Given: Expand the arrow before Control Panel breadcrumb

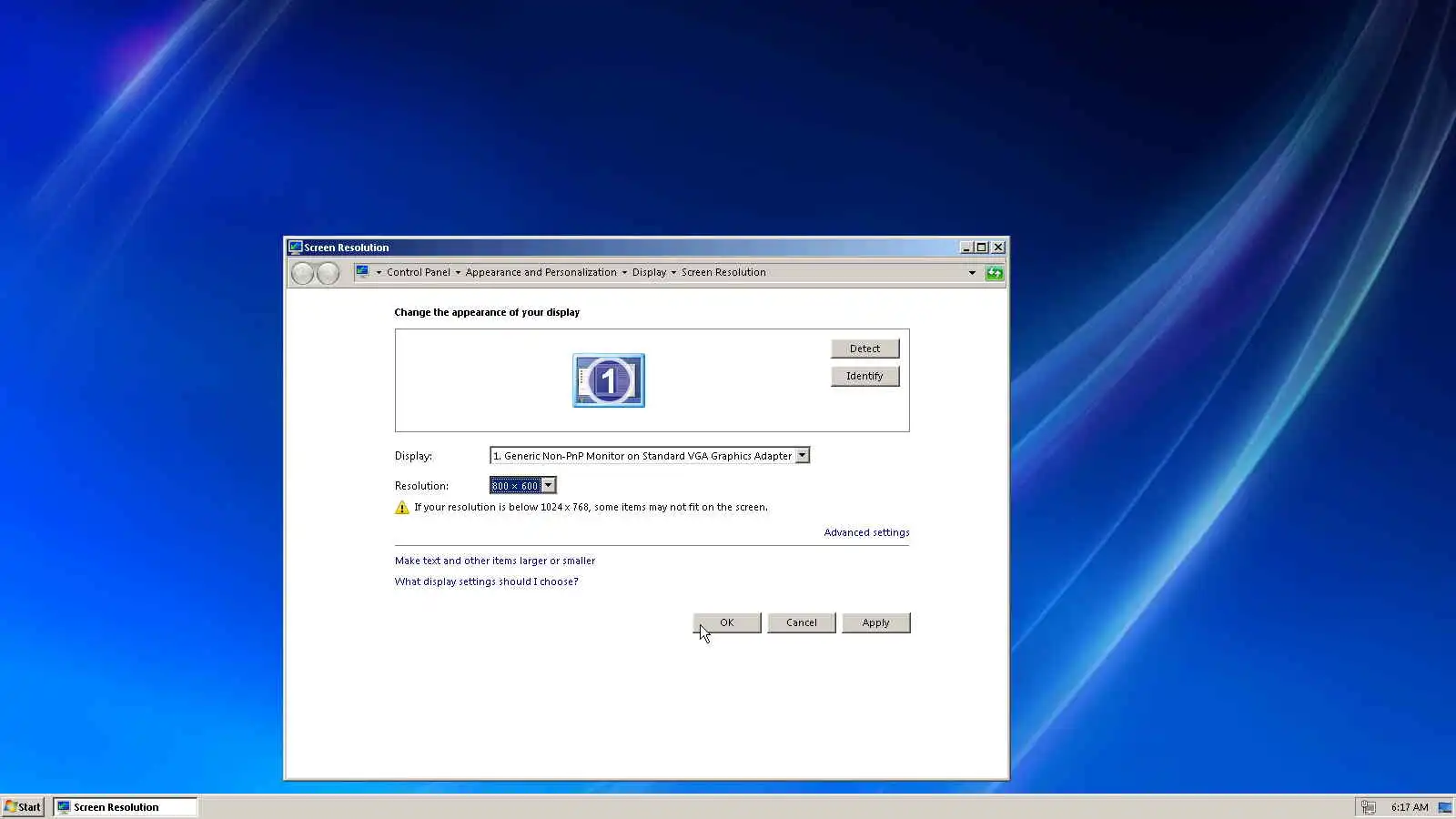Looking at the screenshot, I should (379, 273).
